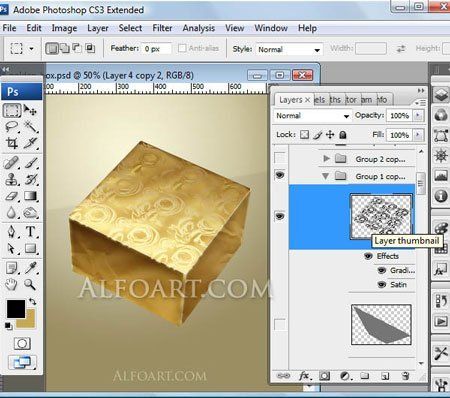This screenshot has width=450, height=398.
Task: Hide the Gradient effect
Action: (x=382, y=270)
